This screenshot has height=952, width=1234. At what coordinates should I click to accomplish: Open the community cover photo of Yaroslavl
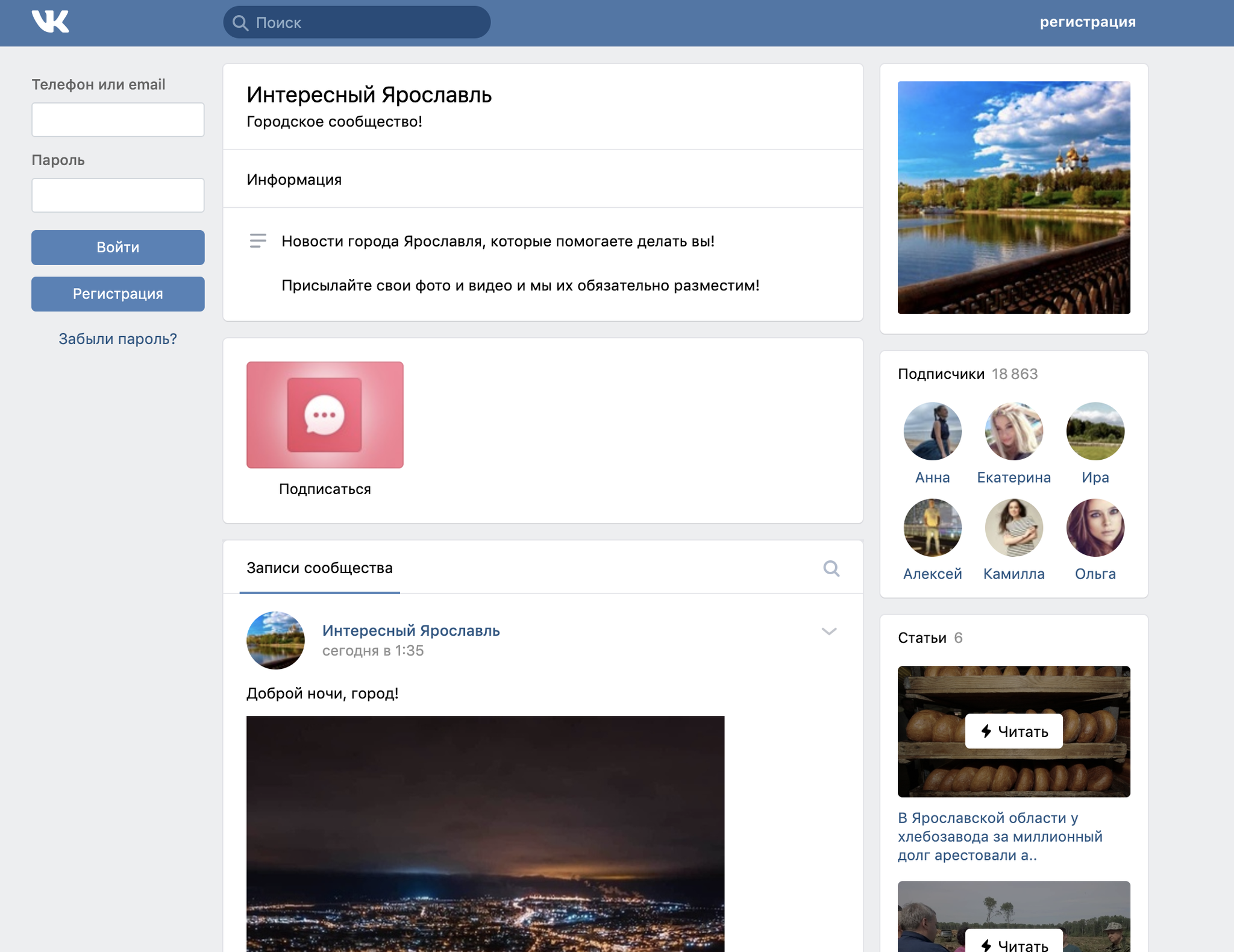(1013, 198)
